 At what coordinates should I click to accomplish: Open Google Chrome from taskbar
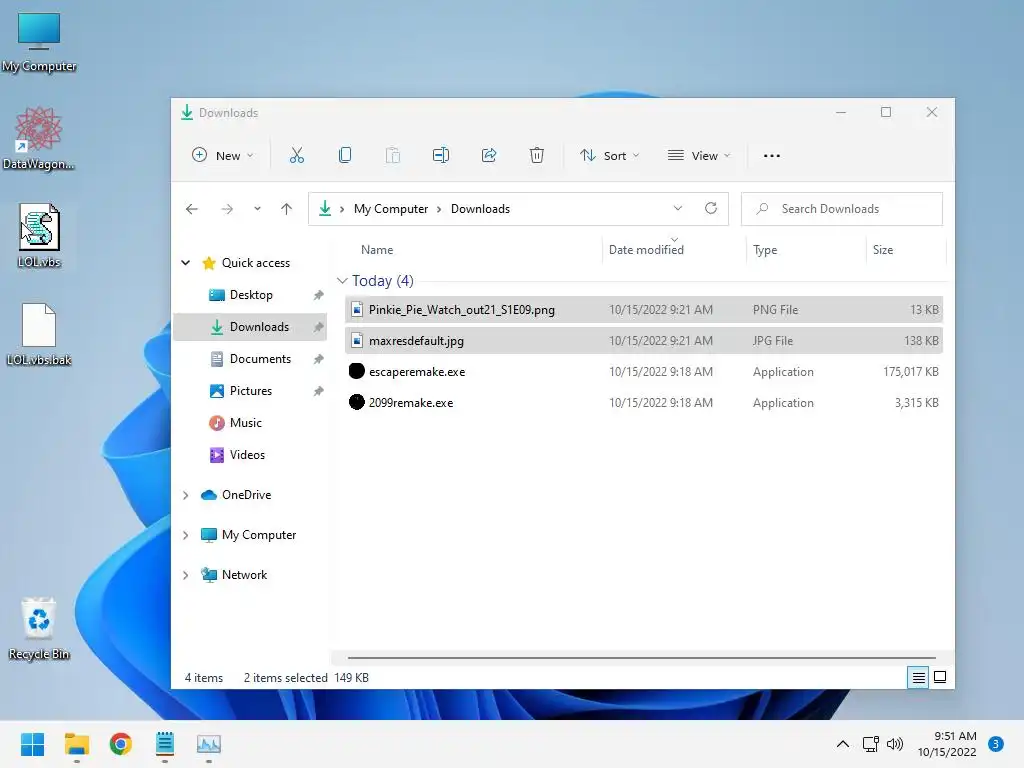(x=121, y=744)
